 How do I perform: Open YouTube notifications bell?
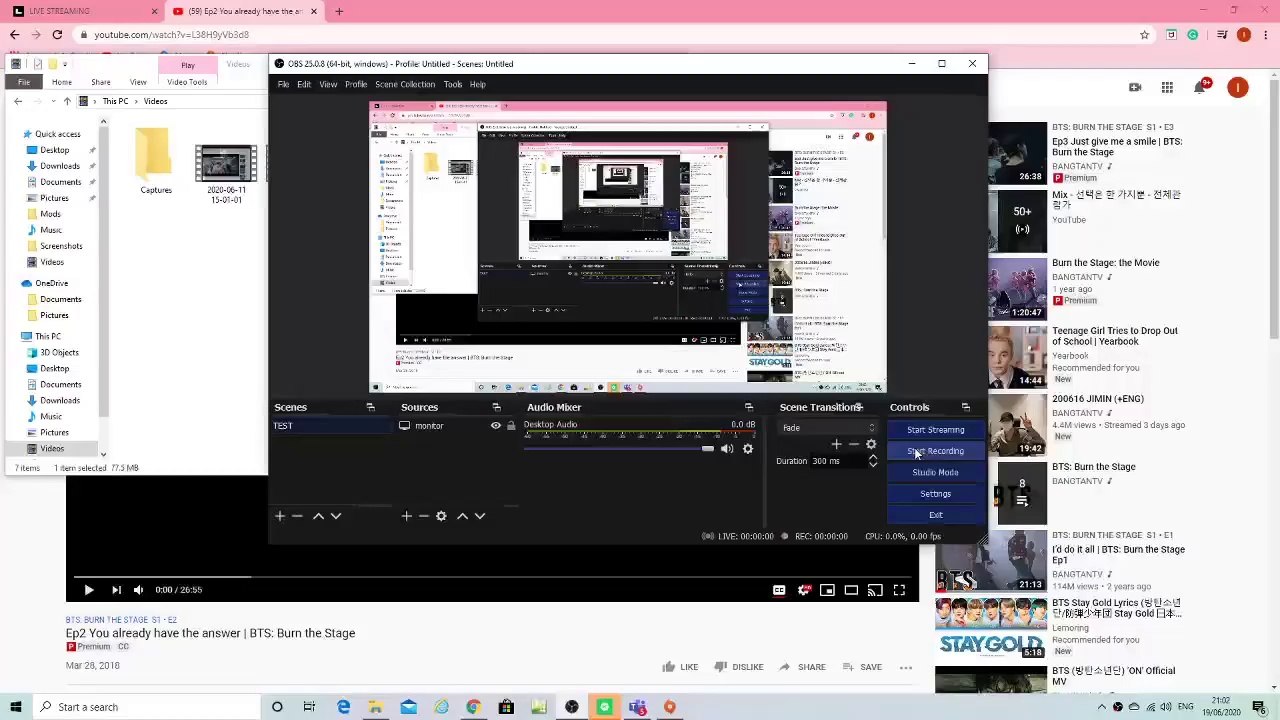tap(1199, 88)
